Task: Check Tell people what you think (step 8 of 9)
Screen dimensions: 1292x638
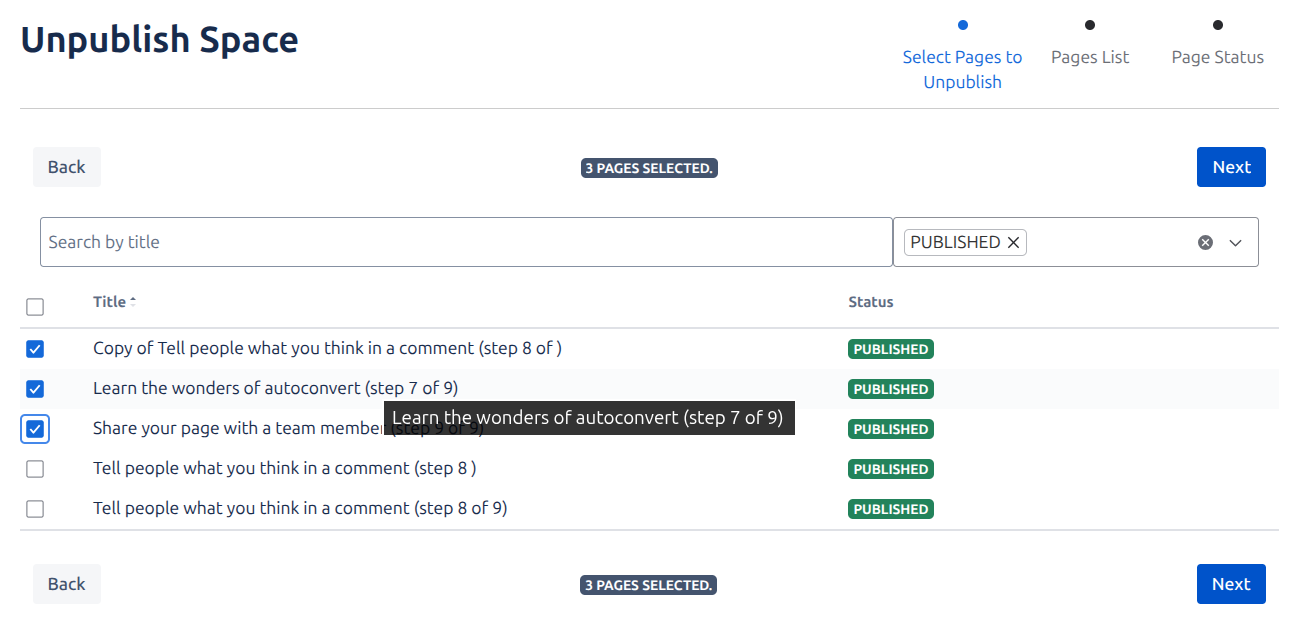Action: coord(35,509)
